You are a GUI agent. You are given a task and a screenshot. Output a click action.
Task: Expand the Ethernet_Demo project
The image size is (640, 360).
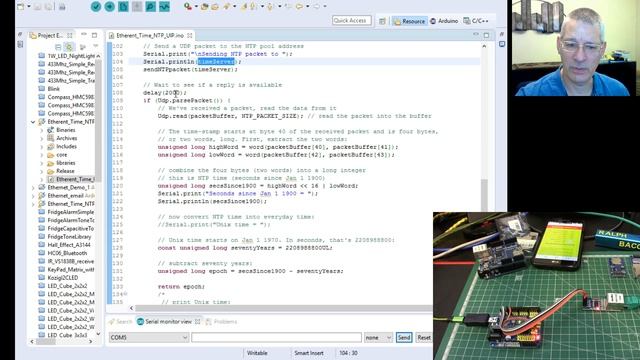click(33, 187)
